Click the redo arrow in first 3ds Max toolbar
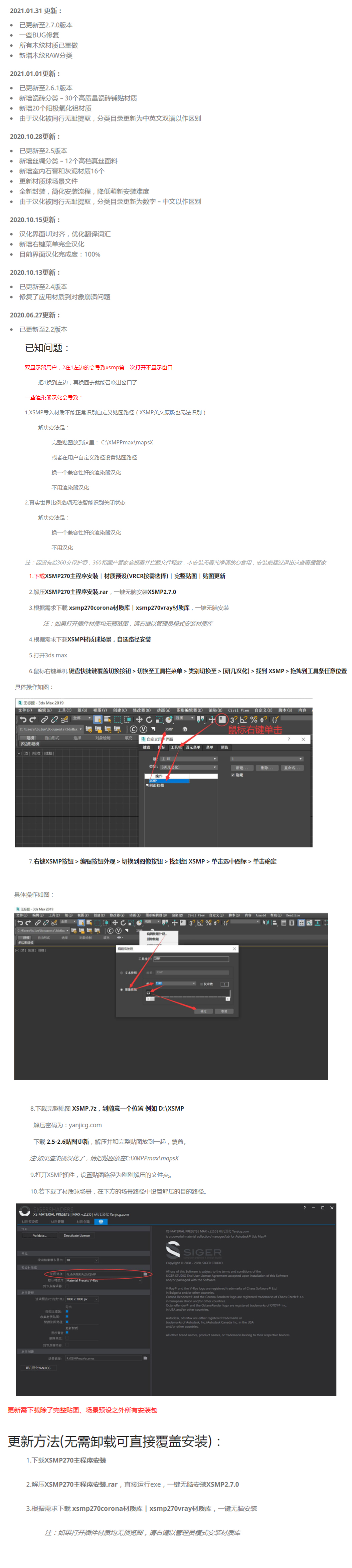 pos(32,719)
